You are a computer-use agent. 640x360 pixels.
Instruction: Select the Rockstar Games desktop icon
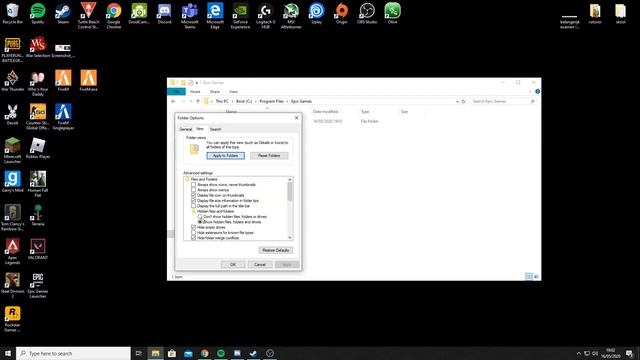click(13, 319)
